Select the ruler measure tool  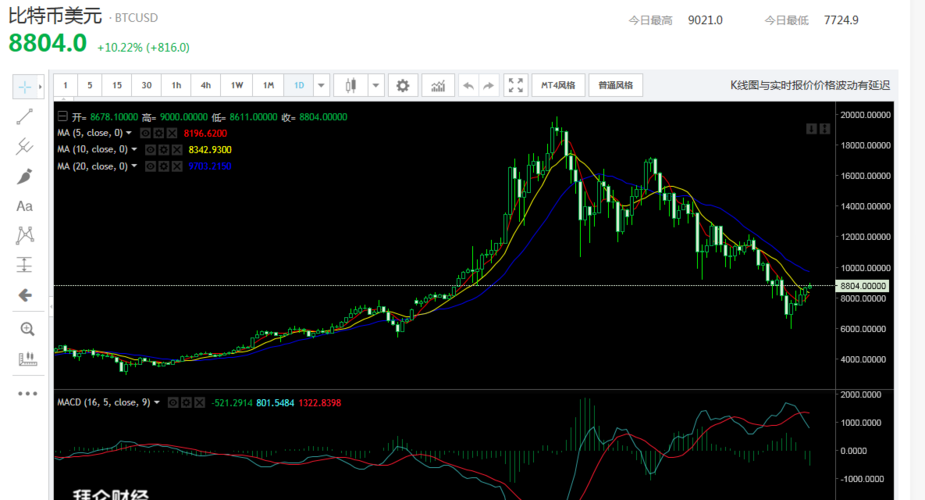(x=27, y=358)
